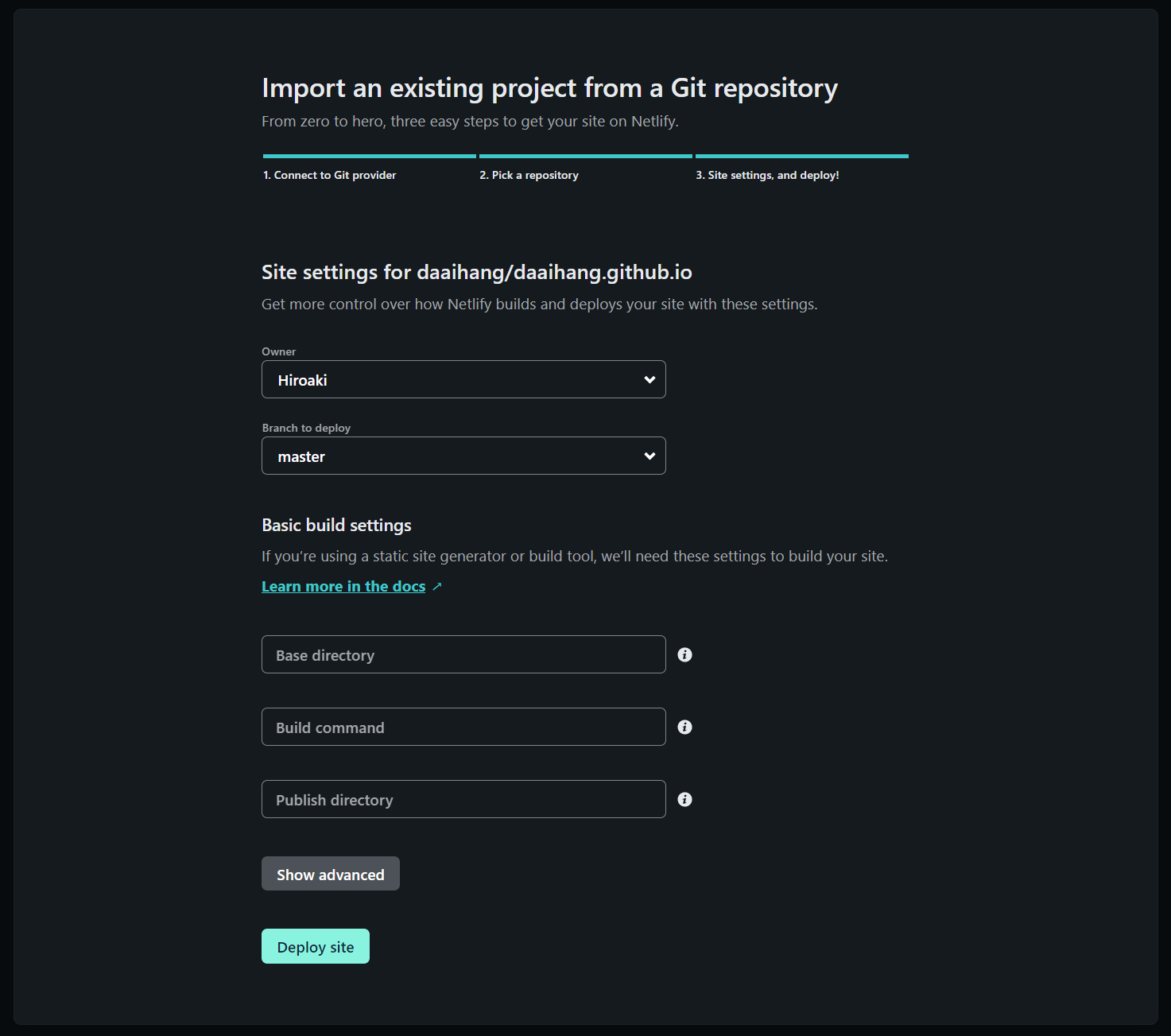Image resolution: width=1171 pixels, height=1036 pixels.
Task: Click the Base directory info icon
Action: [684, 654]
